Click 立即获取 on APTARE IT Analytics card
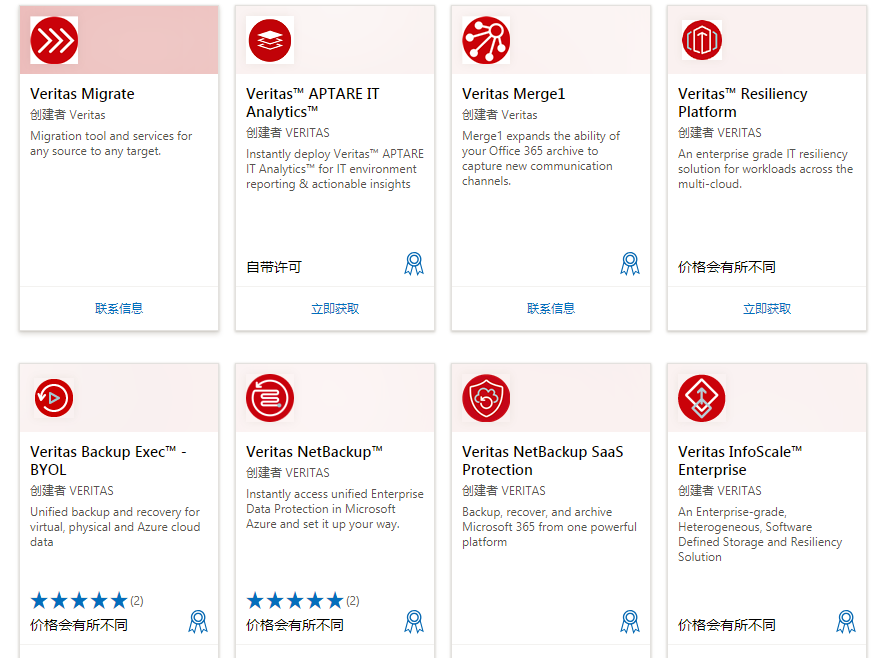Viewport: 882px width, 659px height. 335,309
